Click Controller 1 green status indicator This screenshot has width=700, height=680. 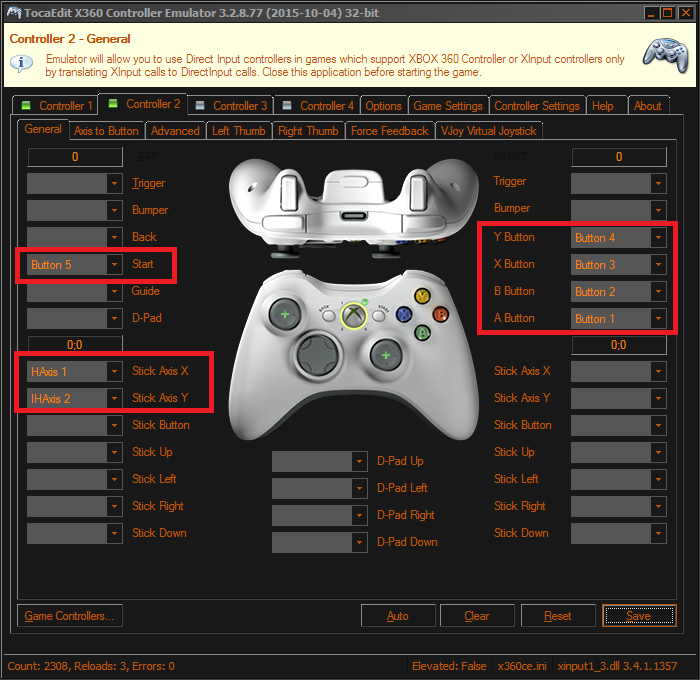[26, 105]
